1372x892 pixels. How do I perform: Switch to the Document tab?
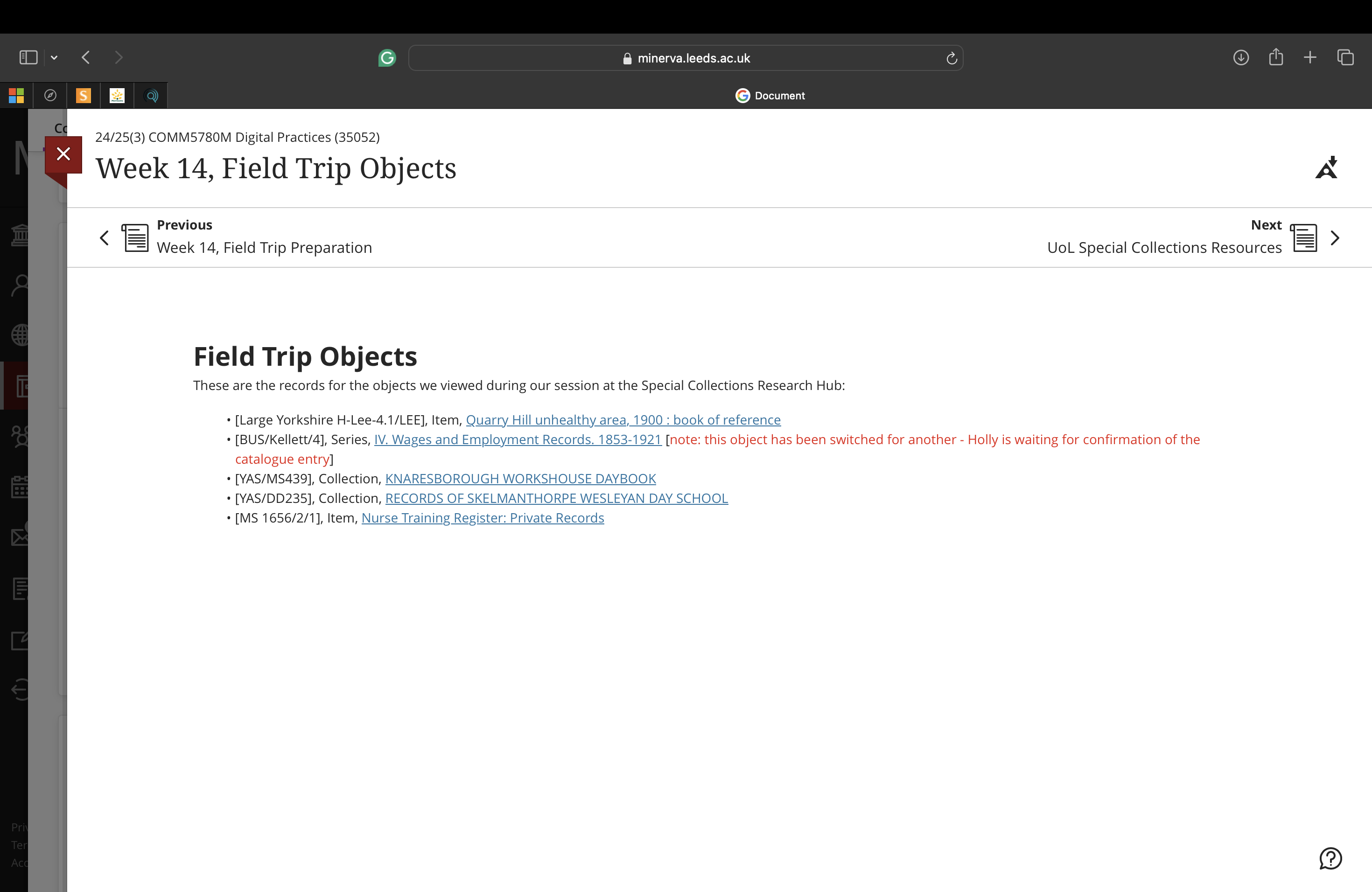(770, 96)
